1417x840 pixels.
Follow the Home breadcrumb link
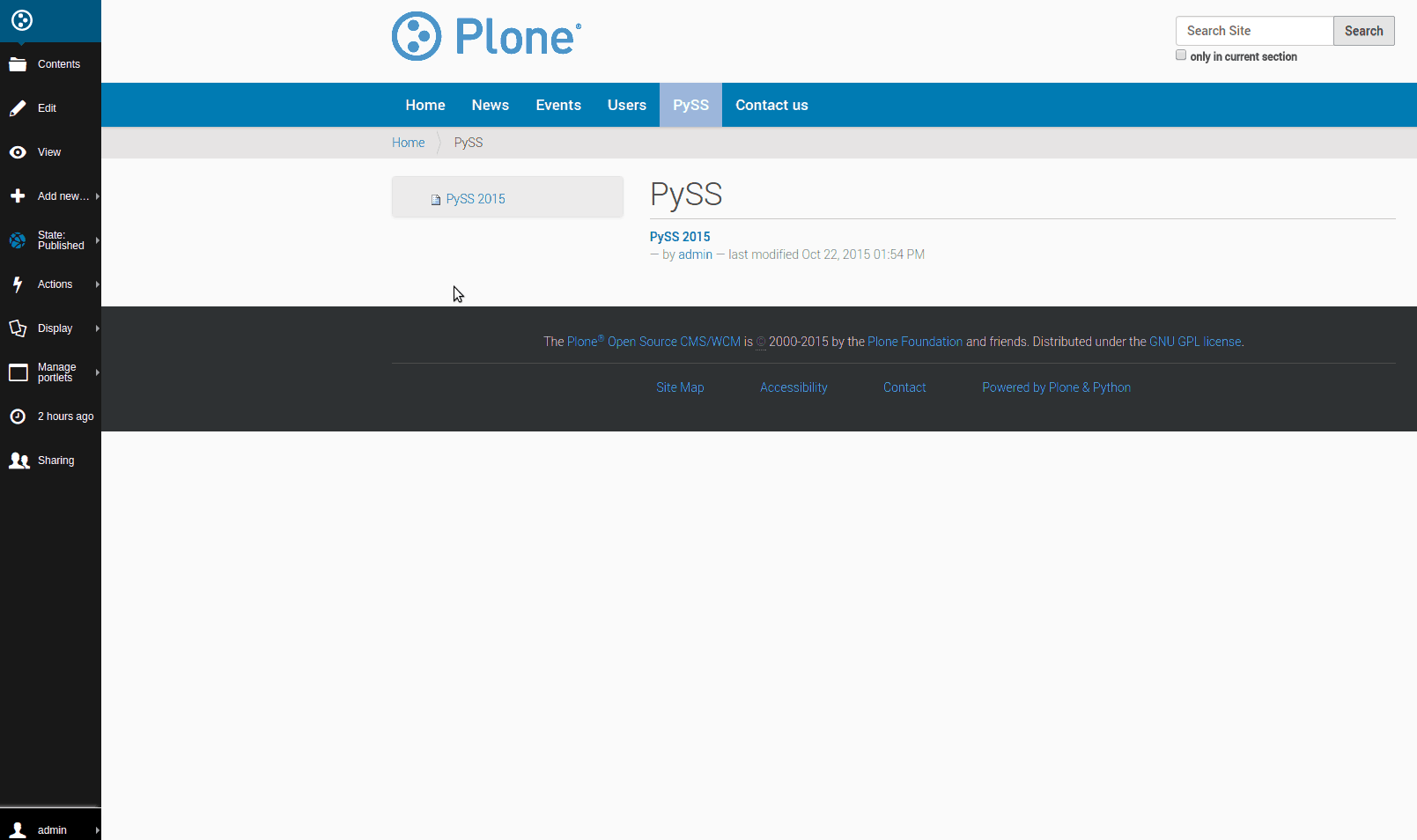coord(408,143)
